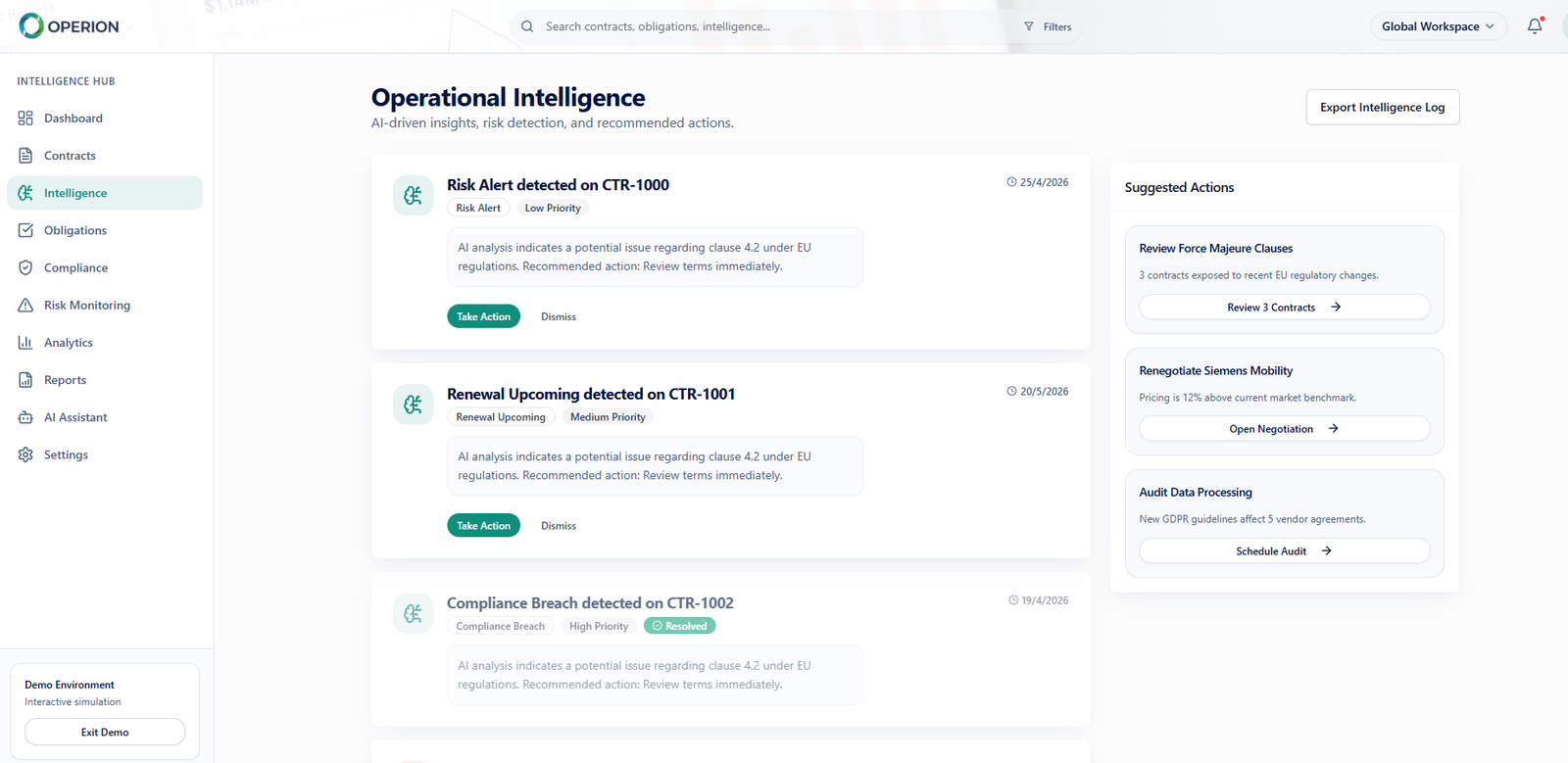Open Settings from the sidebar
1568x763 pixels.
(x=105, y=454)
